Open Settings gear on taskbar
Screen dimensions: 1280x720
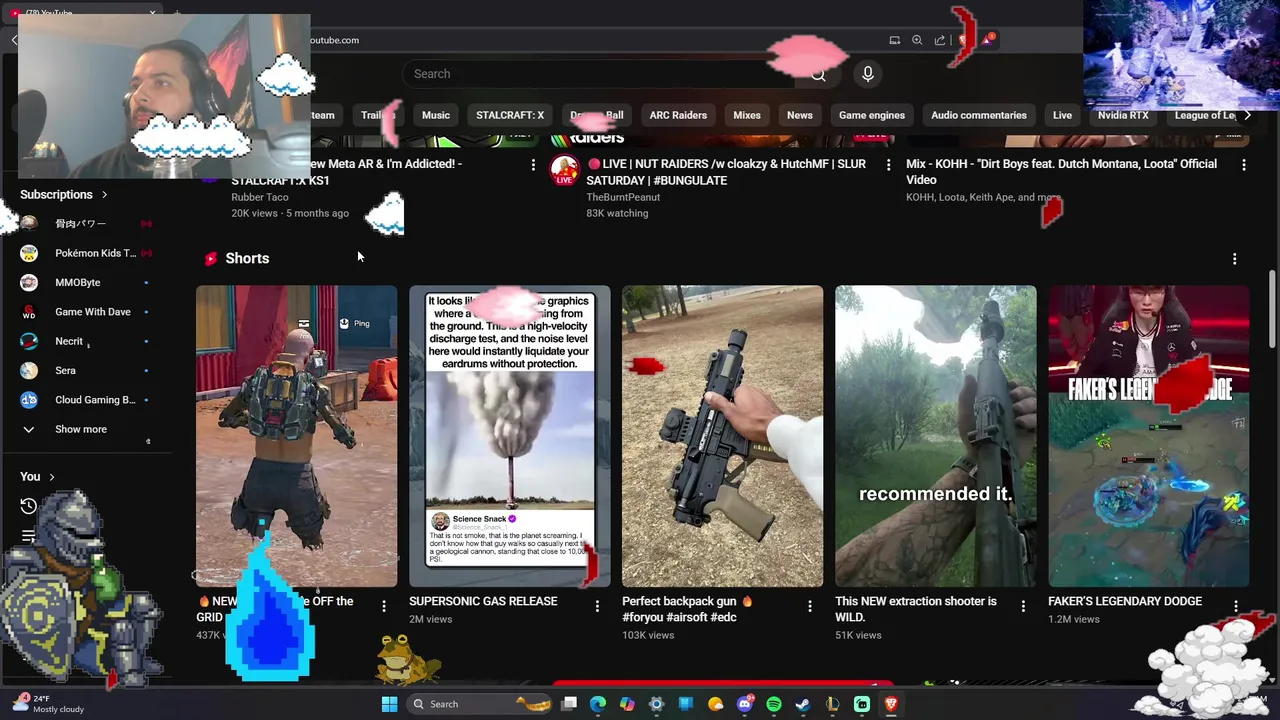click(656, 704)
